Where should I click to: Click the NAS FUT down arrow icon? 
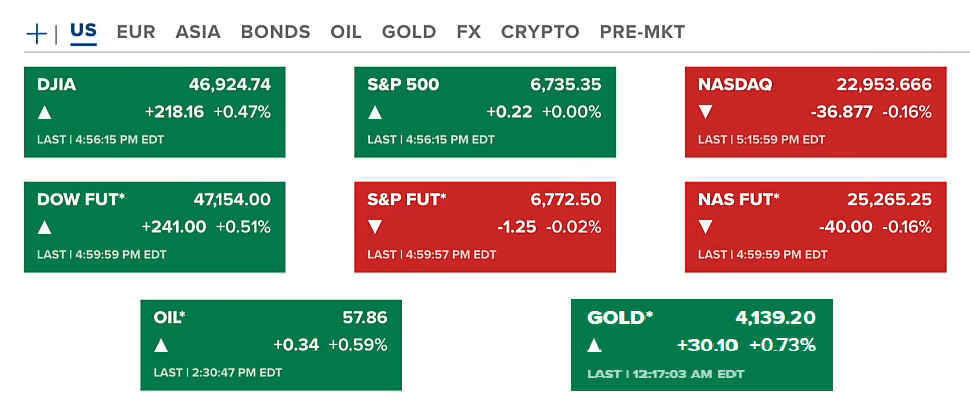point(705,227)
